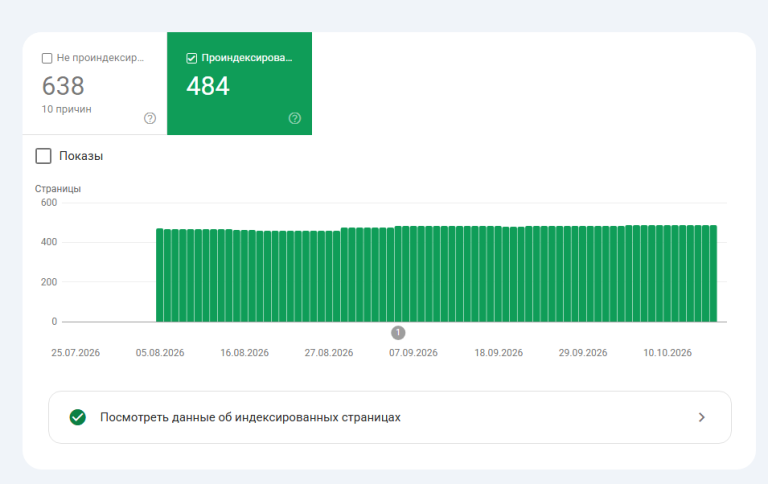Click date label 16.08.2026

[x=244, y=353]
